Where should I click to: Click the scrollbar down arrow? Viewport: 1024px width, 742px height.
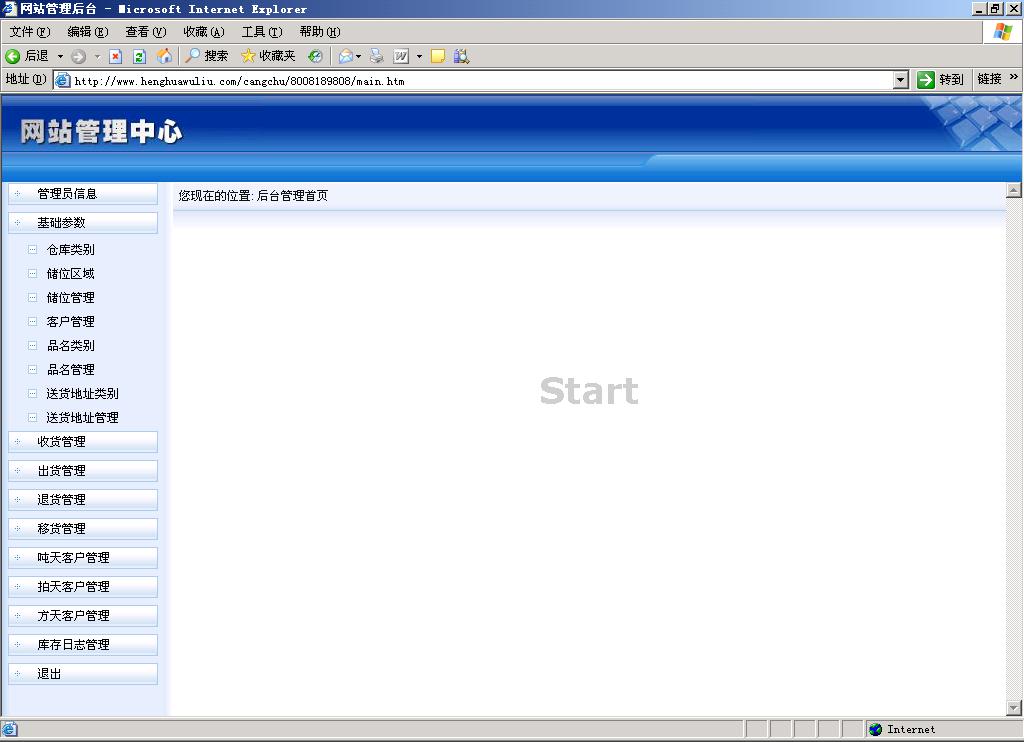1014,708
